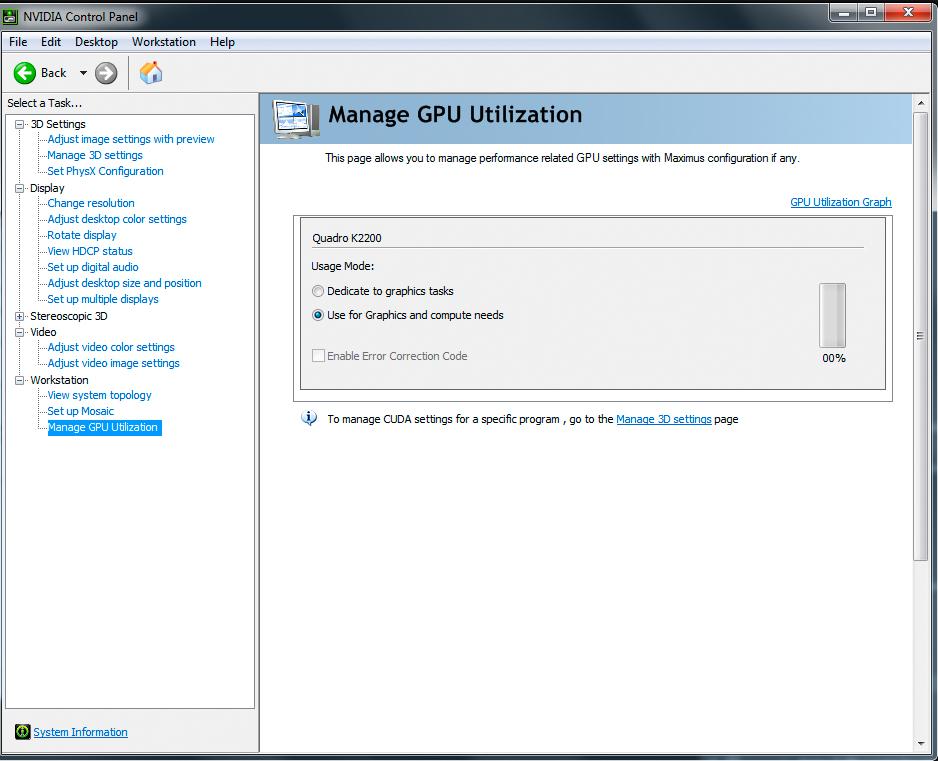Image resolution: width=938 pixels, height=761 pixels.
Task: Click the scrollbar up arrow
Action: click(x=920, y=104)
